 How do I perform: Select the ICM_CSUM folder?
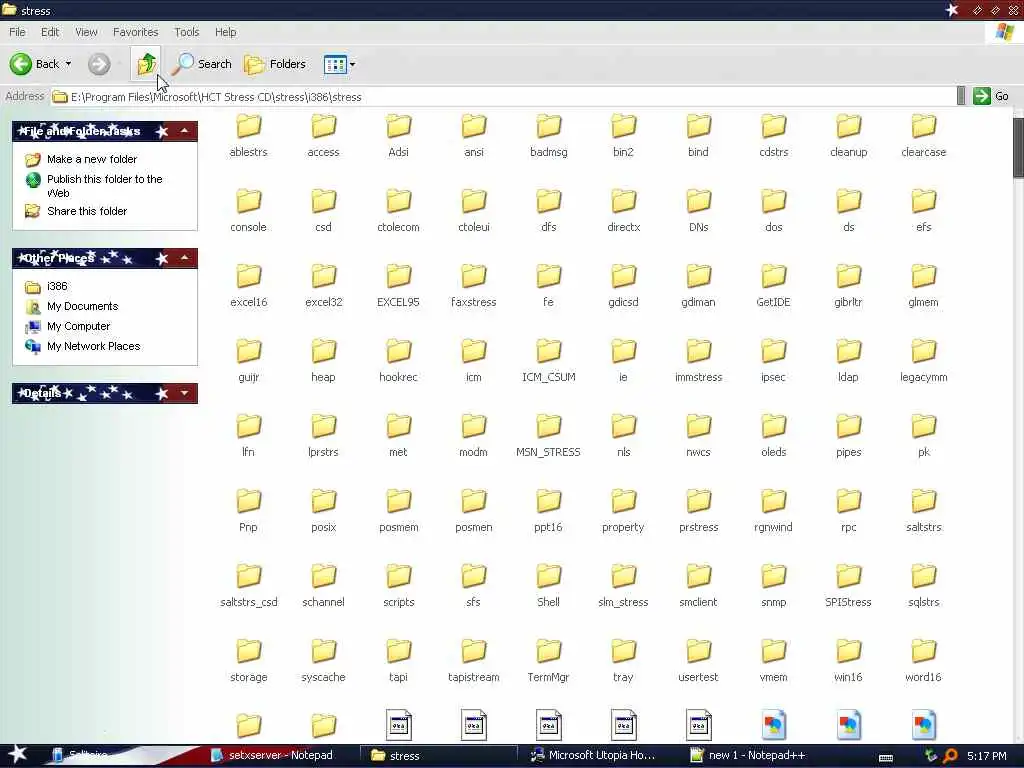click(549, 362)
